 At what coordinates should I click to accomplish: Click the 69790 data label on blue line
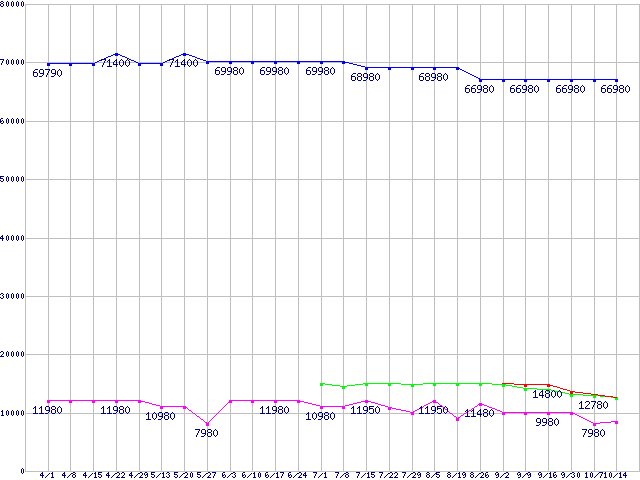pos(47,73)
